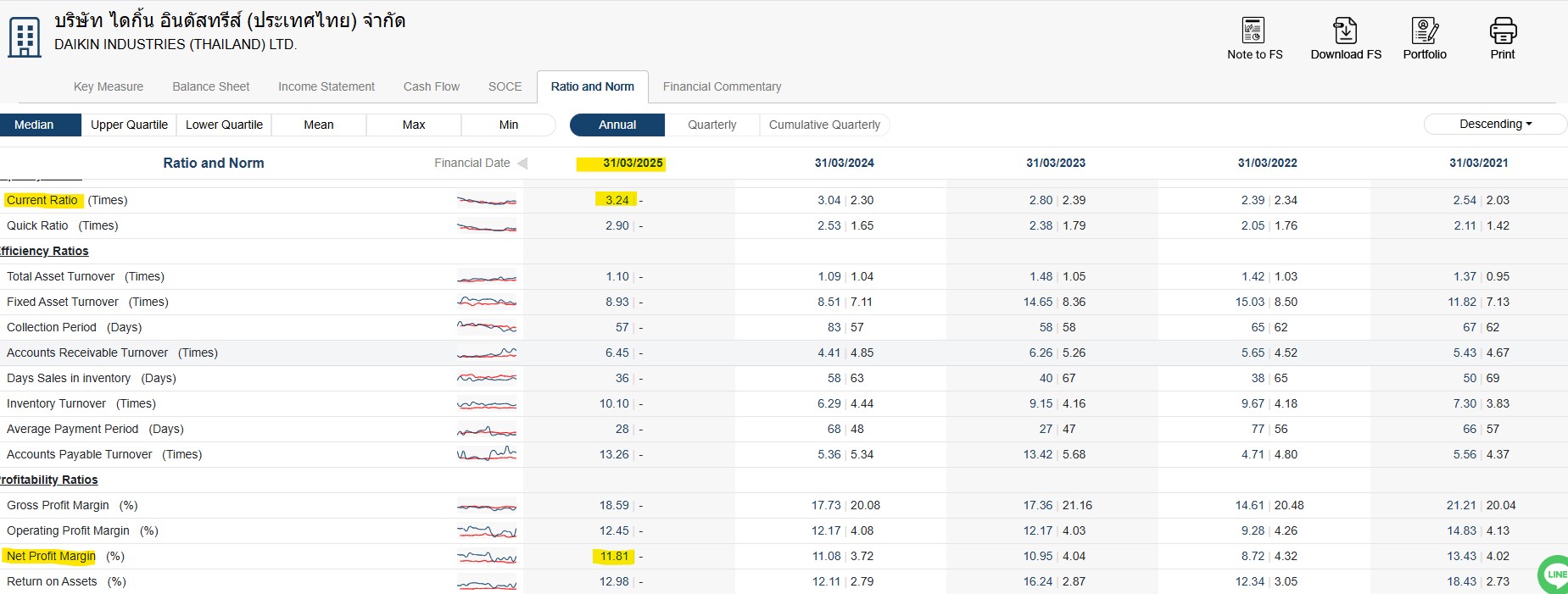
Task: Select the Upper Quartile option
Action: click(129, 125)
